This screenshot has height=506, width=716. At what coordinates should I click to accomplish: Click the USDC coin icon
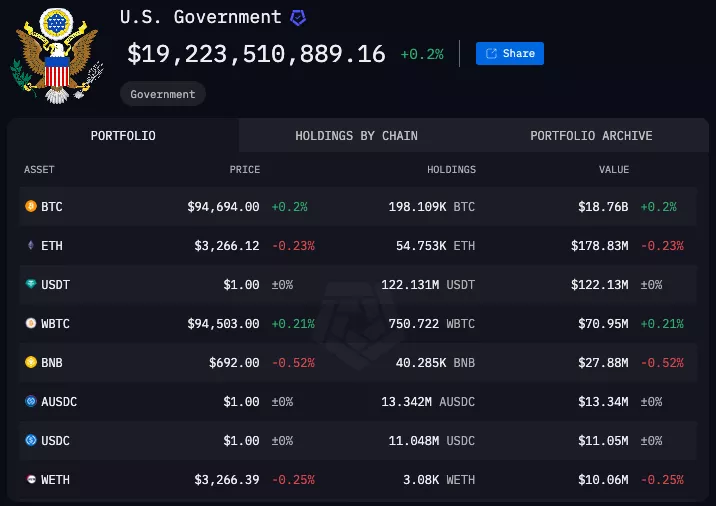pyautogui.click(x=30, y=441)
